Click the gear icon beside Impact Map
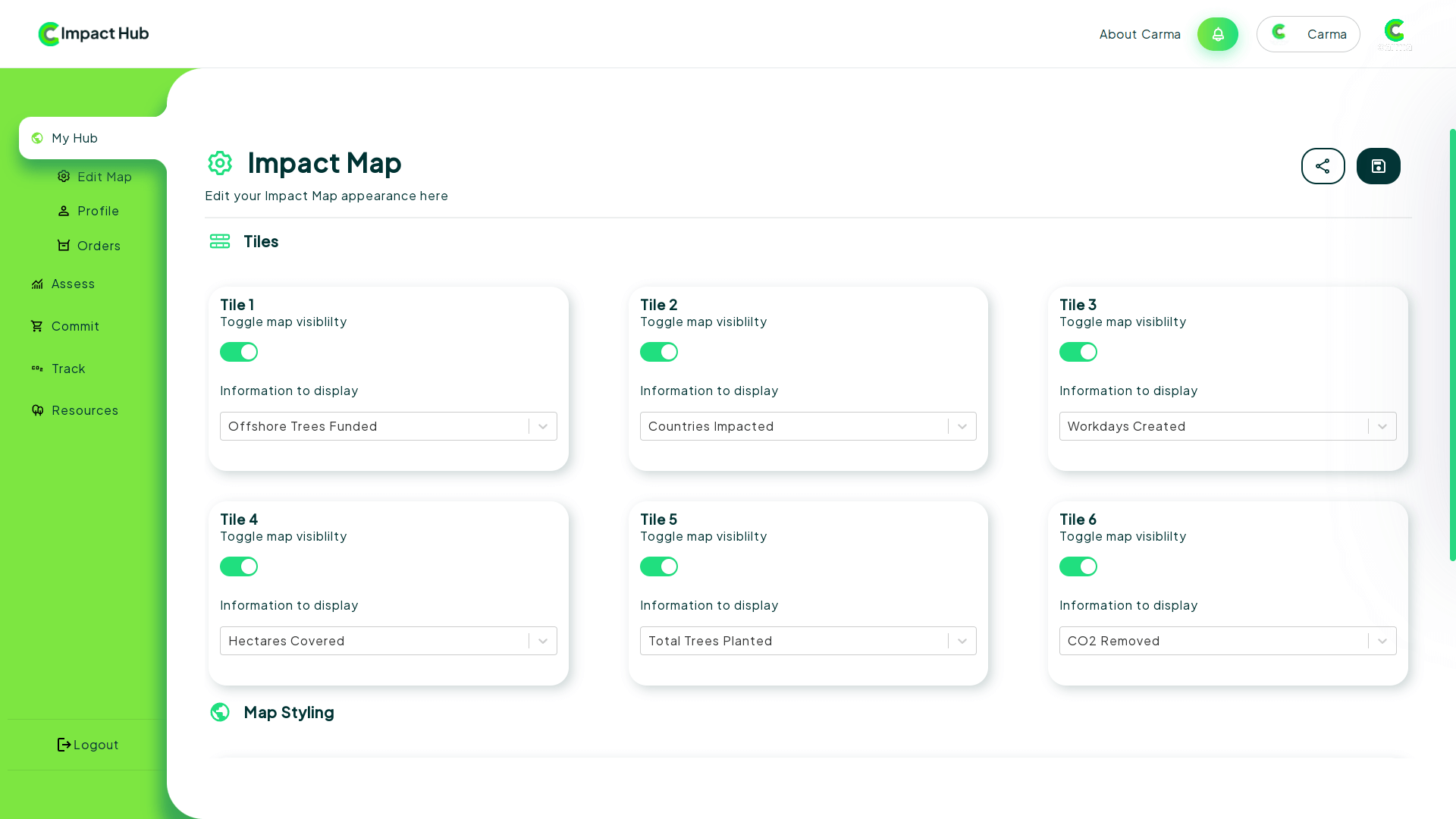 click(x=220, y=163)
